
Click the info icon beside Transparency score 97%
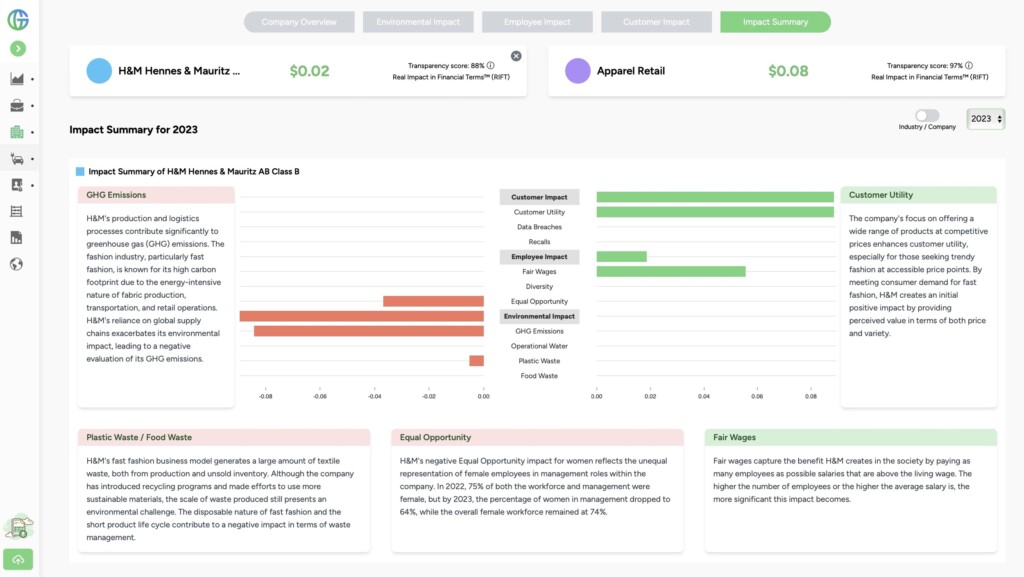[969, 65]
